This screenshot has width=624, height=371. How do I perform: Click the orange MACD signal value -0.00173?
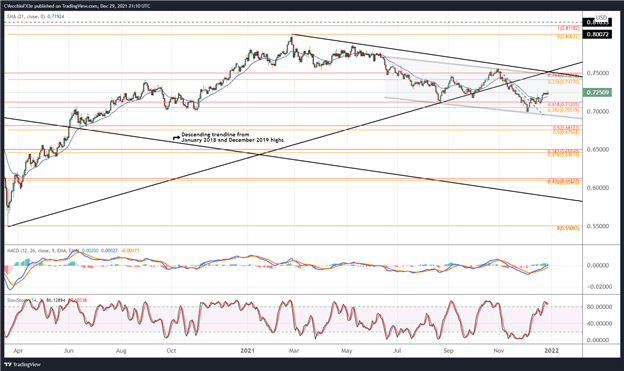131,251
